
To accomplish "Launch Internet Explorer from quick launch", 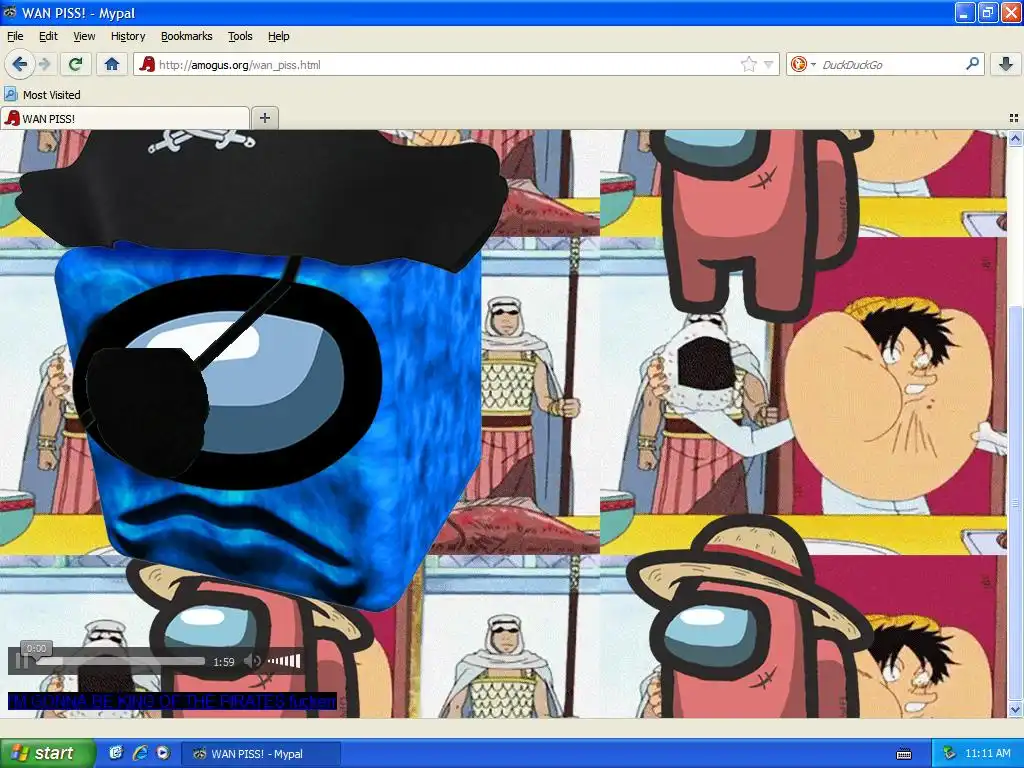I will point(140,753).
